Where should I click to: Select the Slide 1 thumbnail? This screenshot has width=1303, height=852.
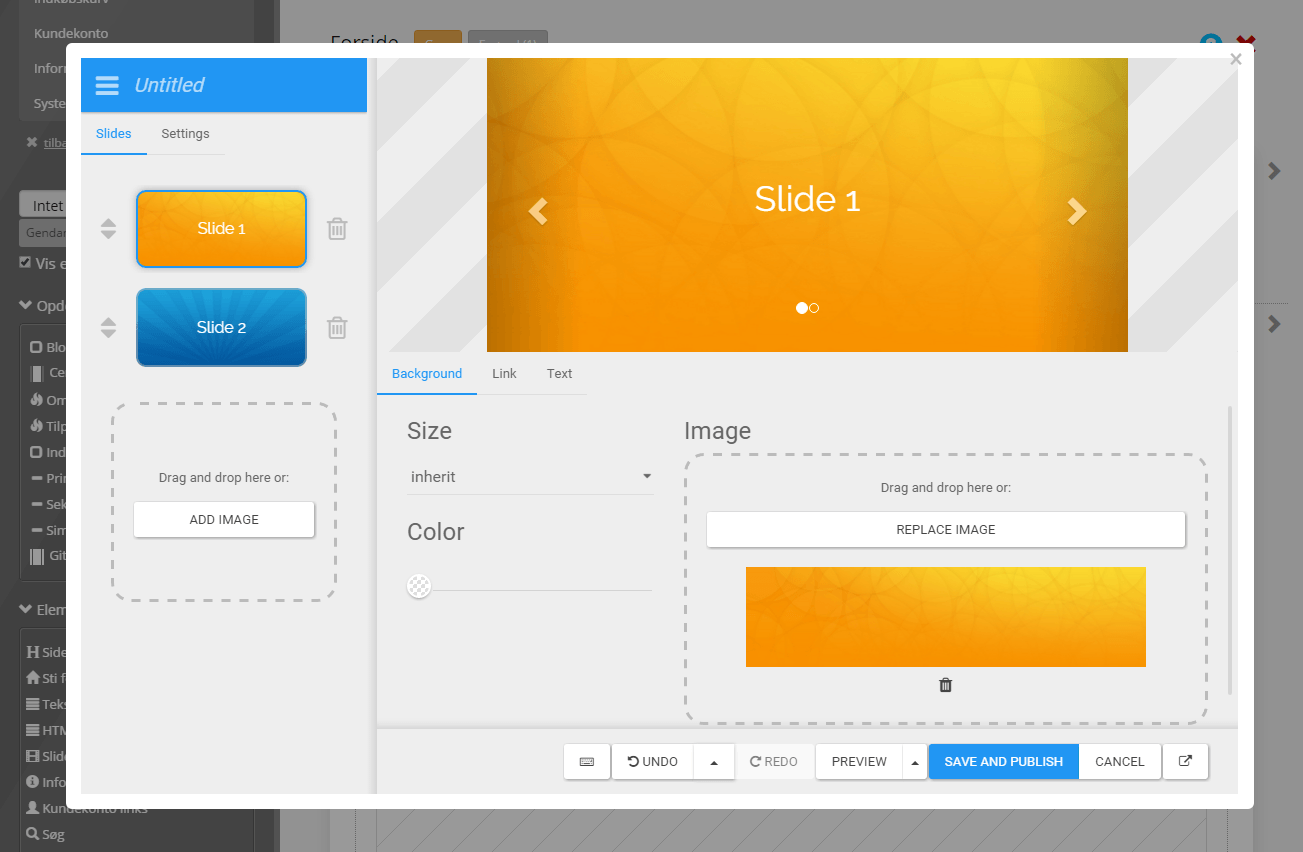point(221,229)
